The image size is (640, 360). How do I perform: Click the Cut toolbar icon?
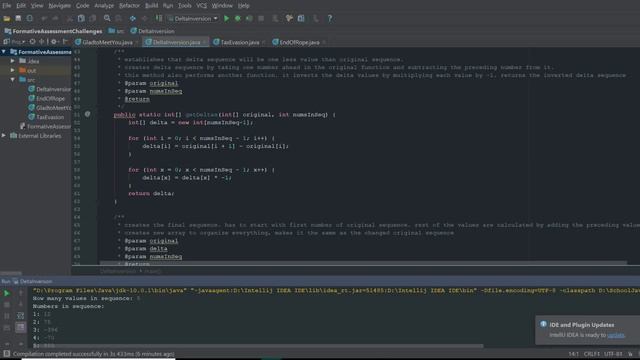70,18
